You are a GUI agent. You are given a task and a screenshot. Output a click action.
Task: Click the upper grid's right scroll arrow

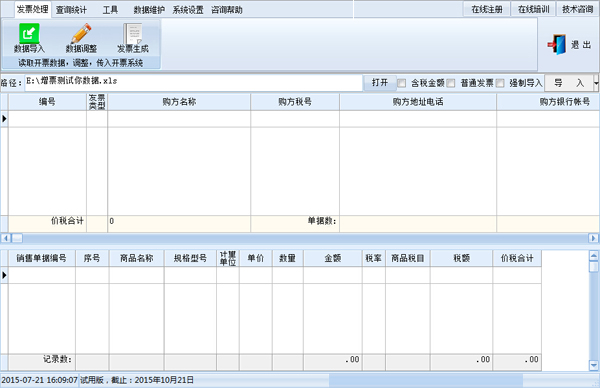click(593, 238)
